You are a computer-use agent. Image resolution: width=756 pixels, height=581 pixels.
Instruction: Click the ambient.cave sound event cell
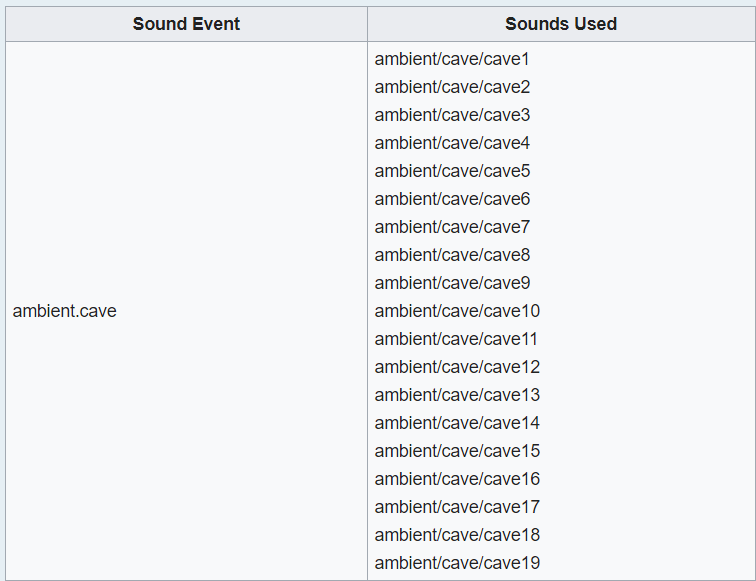pos(65,311)
